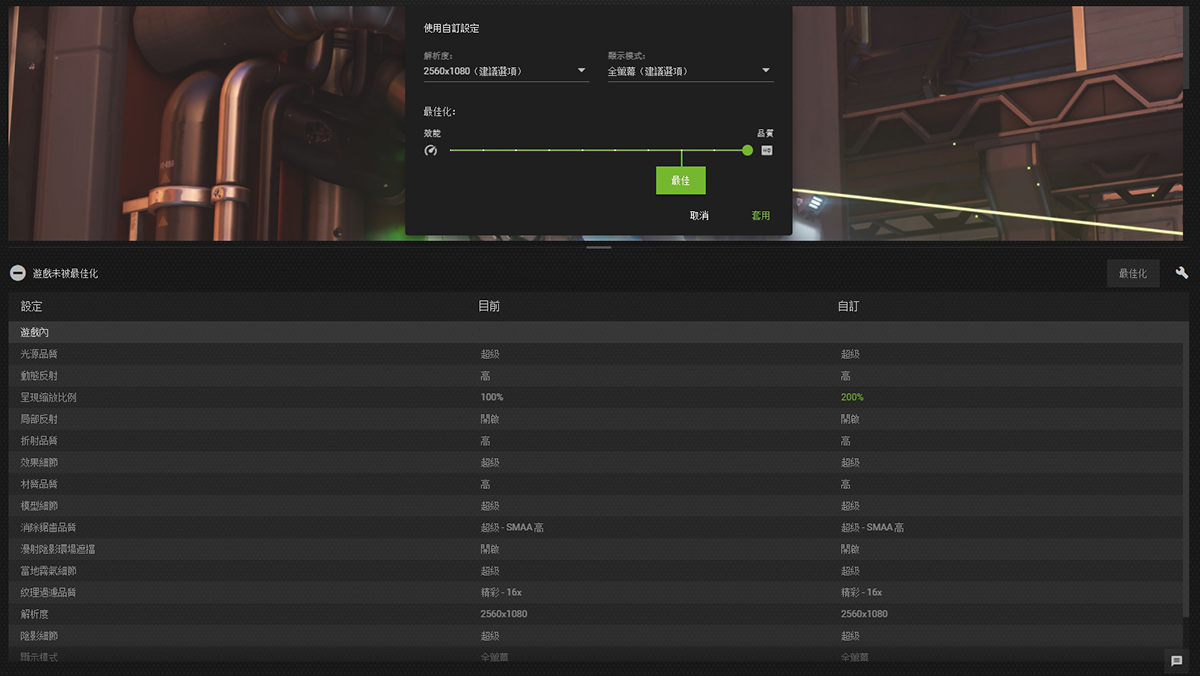1200x676 pixels.
Task: Open the feedback chat bubble icon
Action: (1177, 660)
